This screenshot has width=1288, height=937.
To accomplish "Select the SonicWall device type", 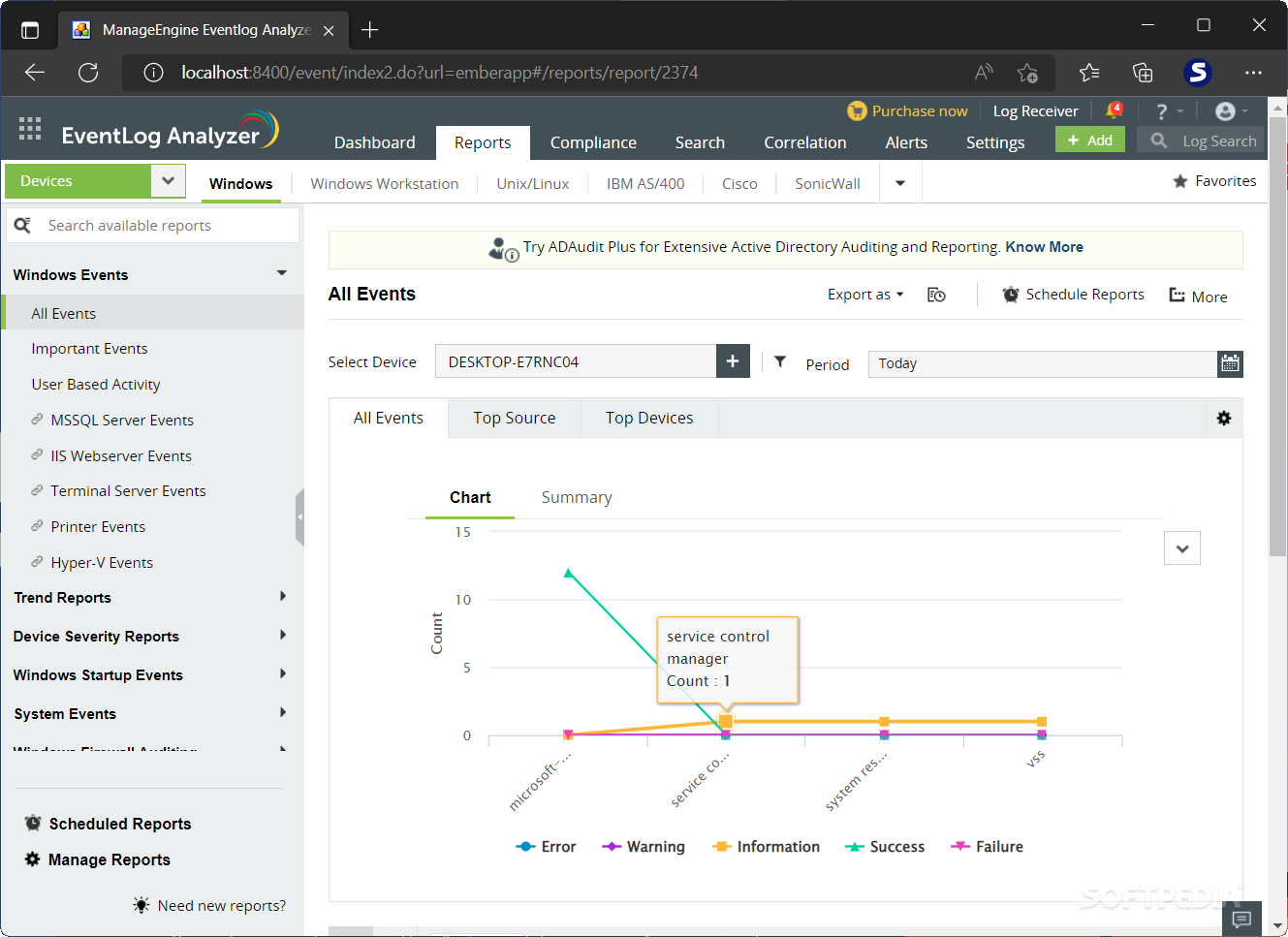I will [827, 183].
